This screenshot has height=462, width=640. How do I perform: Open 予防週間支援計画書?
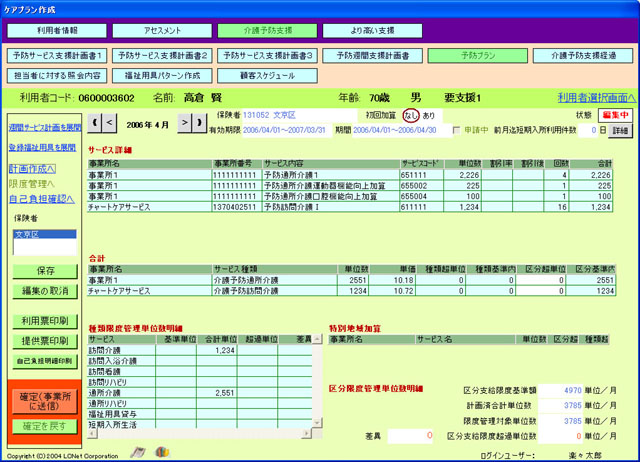tap(372, 56)
